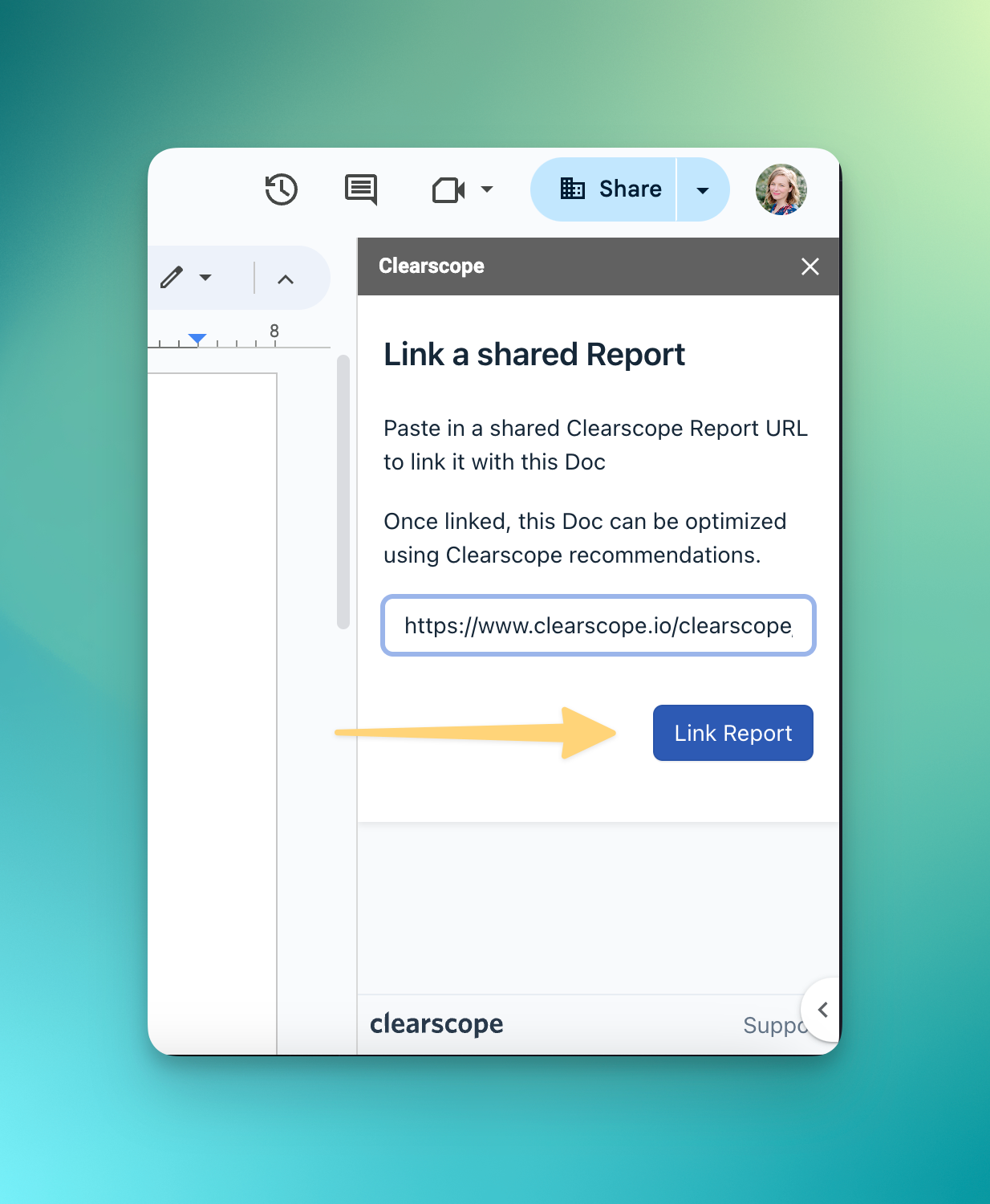Collapse the menus with the up chevron

(x=286, y=279)
